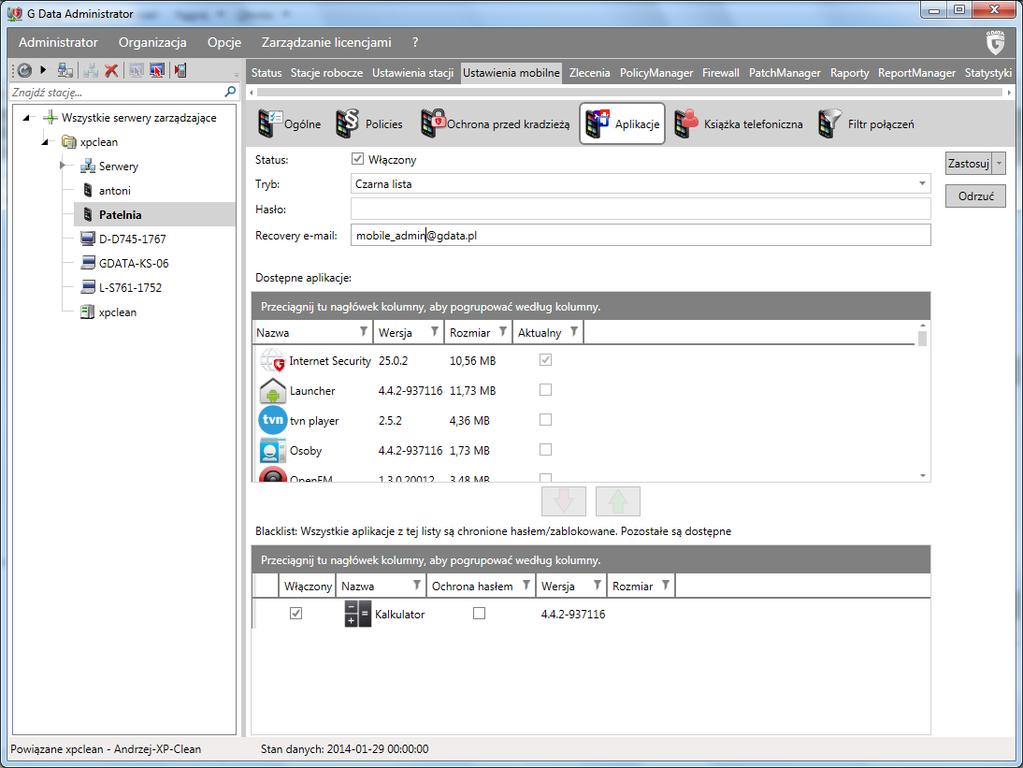Open Ochrona przed kradzieżą section
The image size is (1023, 768).
pyautogui.click(x=495, y=124)
